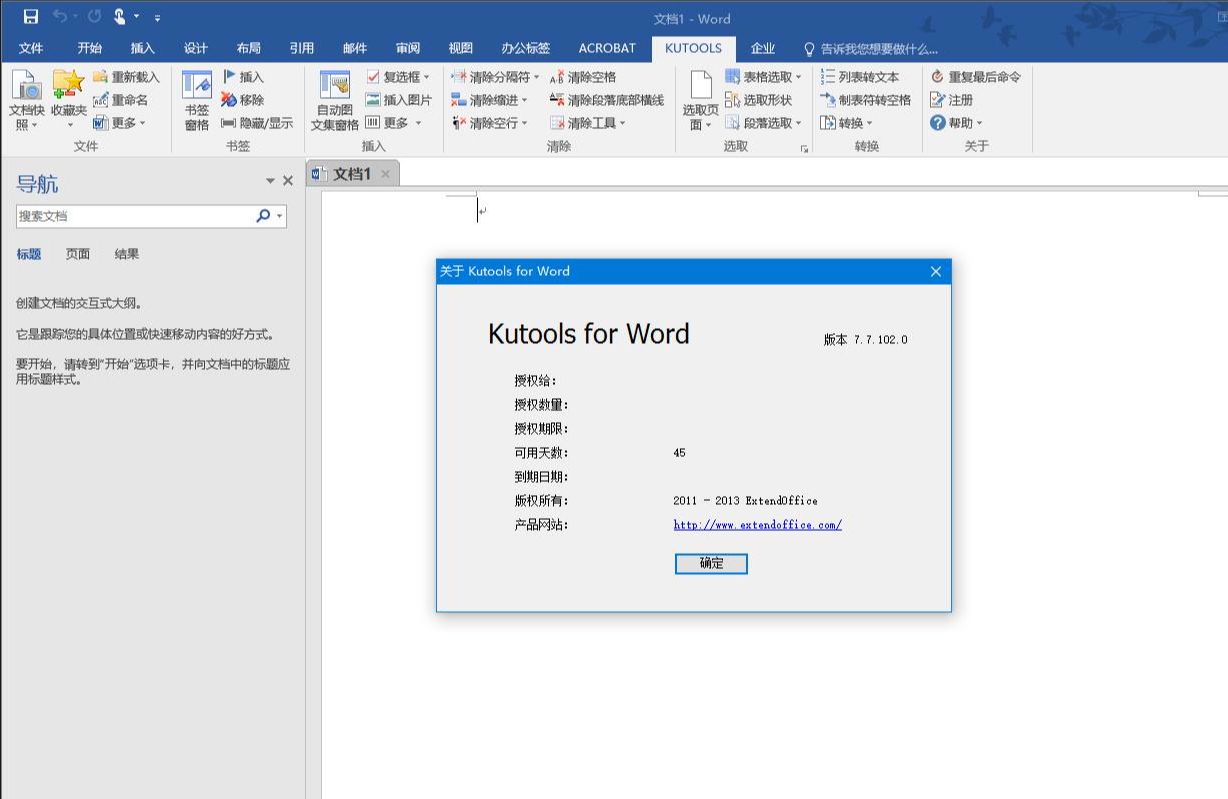Open the 书签窗格 bookmark pane
This screenshot has height=799, width=1228.
click(197, 86)
